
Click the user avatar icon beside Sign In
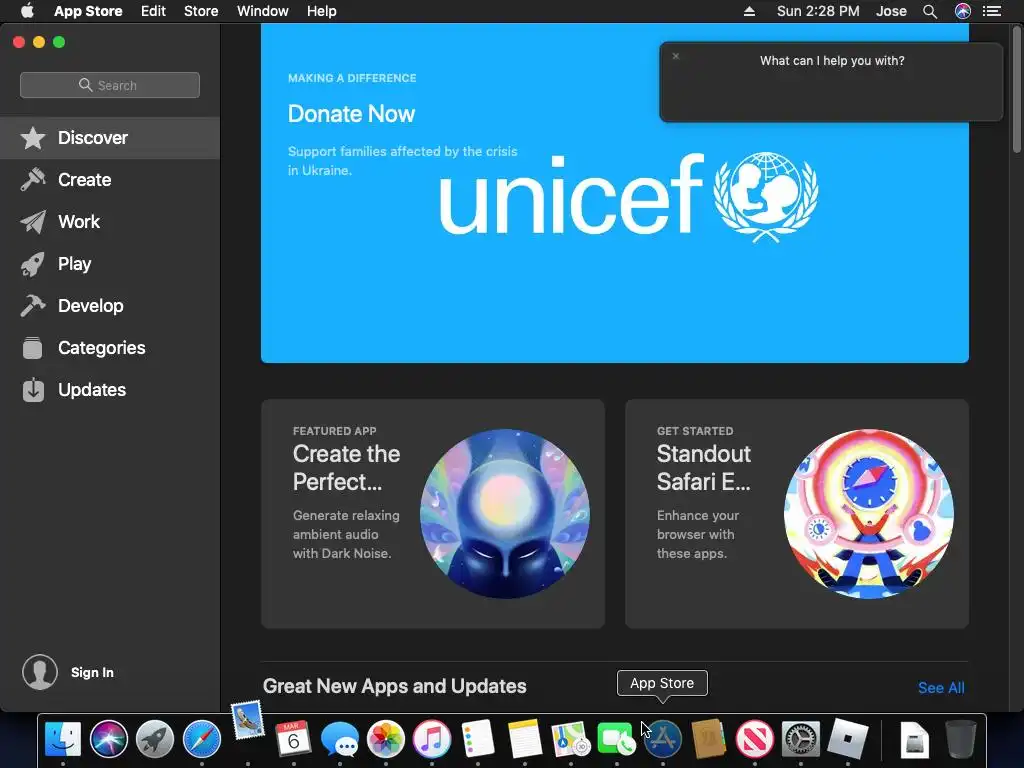[40, 672]
